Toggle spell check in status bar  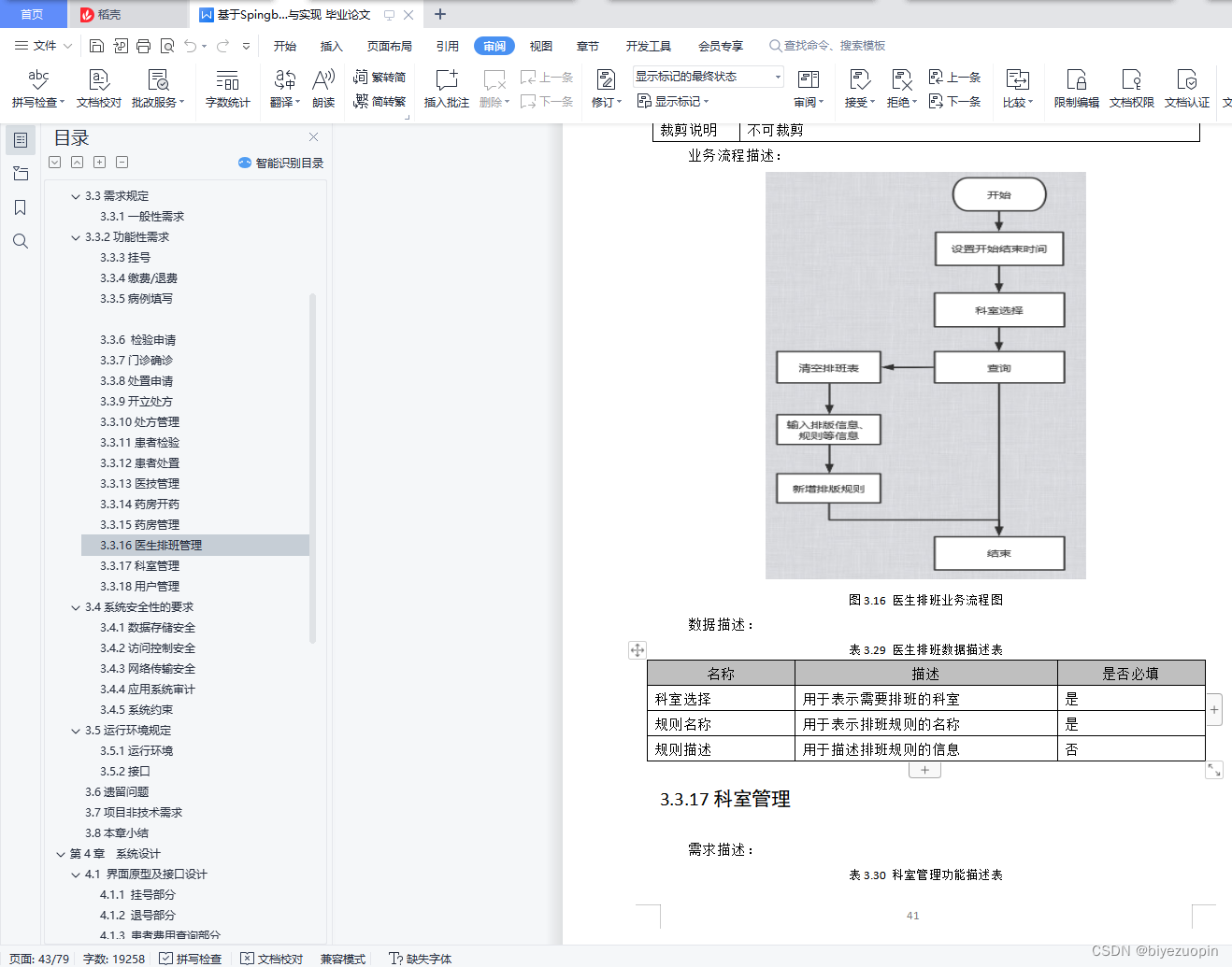tap(191, 959)
